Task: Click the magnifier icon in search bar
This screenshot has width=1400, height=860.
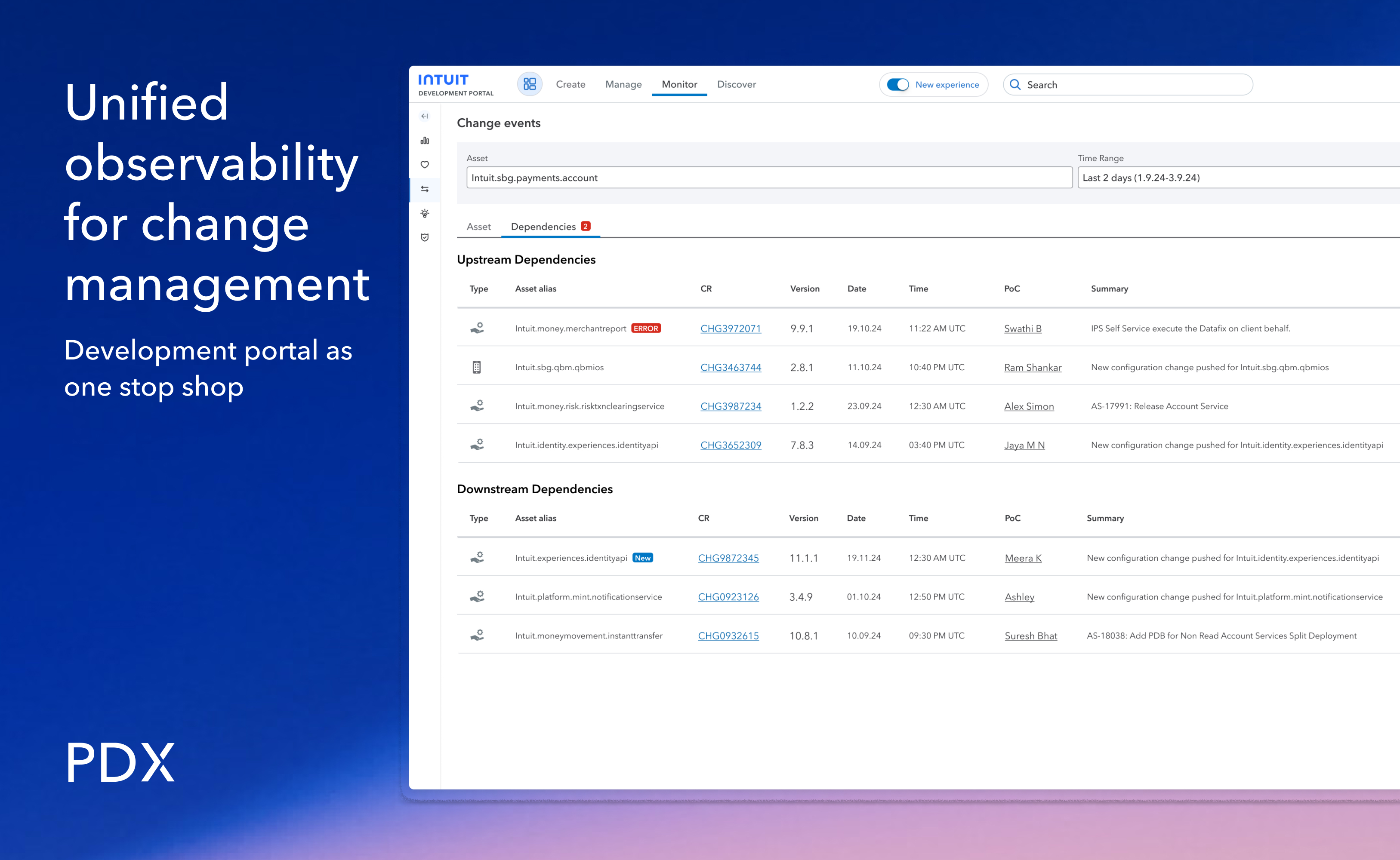Action: [x=1015, y=85]
